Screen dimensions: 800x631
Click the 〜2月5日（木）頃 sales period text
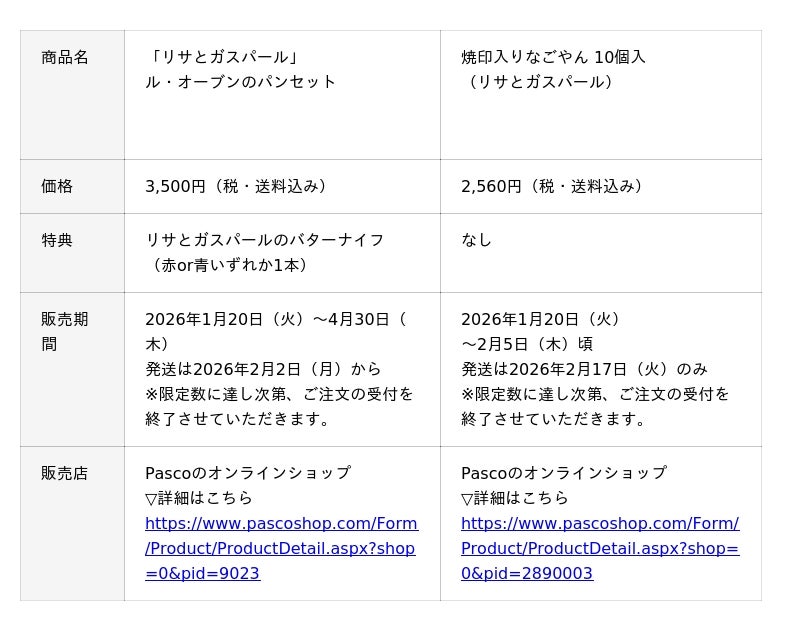tap(526, 345)
